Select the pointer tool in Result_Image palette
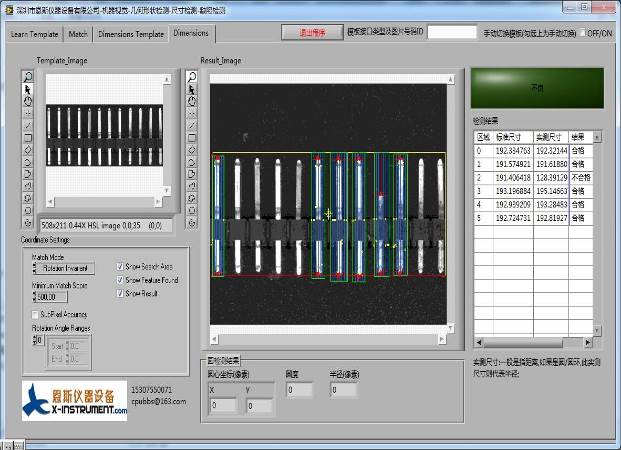Screen dimensions: 621x450 [x=192, y=89]
